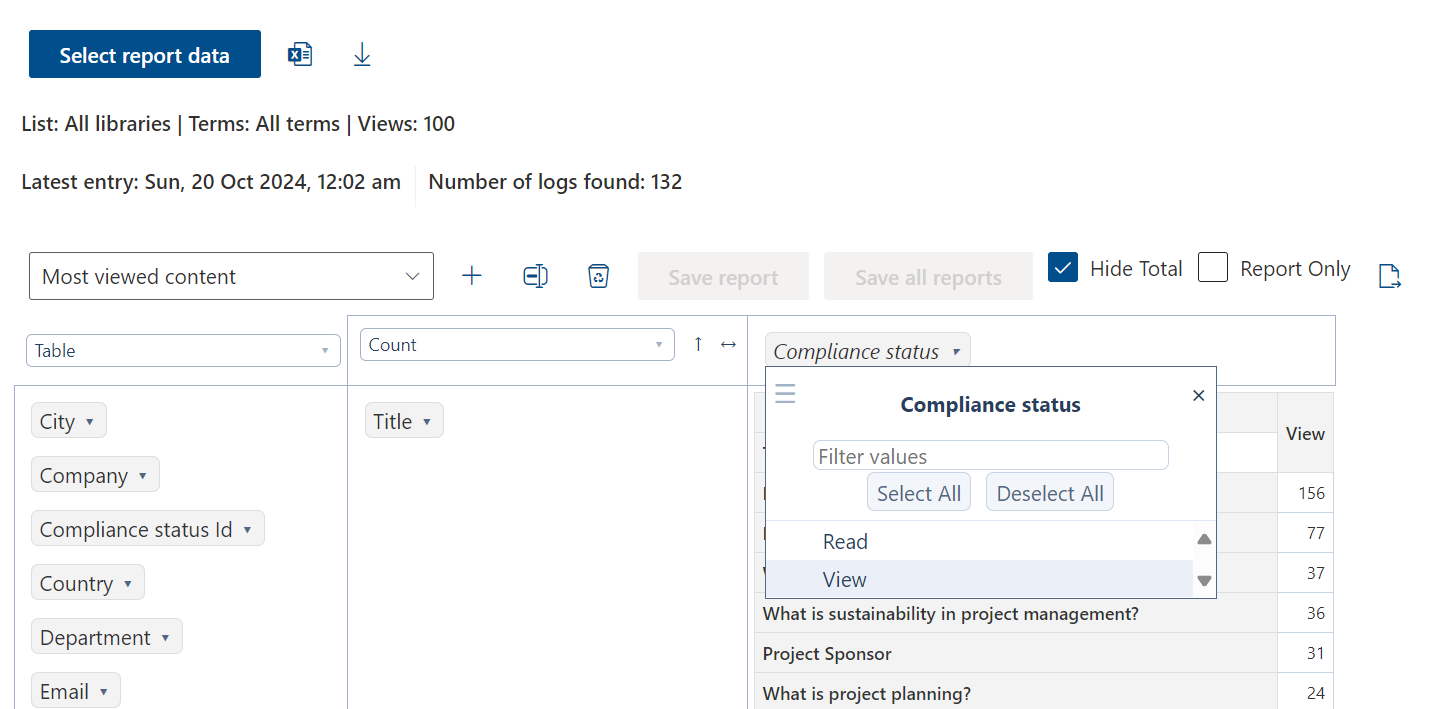The width and height of the screenshot is (1429, 709).
Task: Click the Filter values input field
Action: pos(990,456)
